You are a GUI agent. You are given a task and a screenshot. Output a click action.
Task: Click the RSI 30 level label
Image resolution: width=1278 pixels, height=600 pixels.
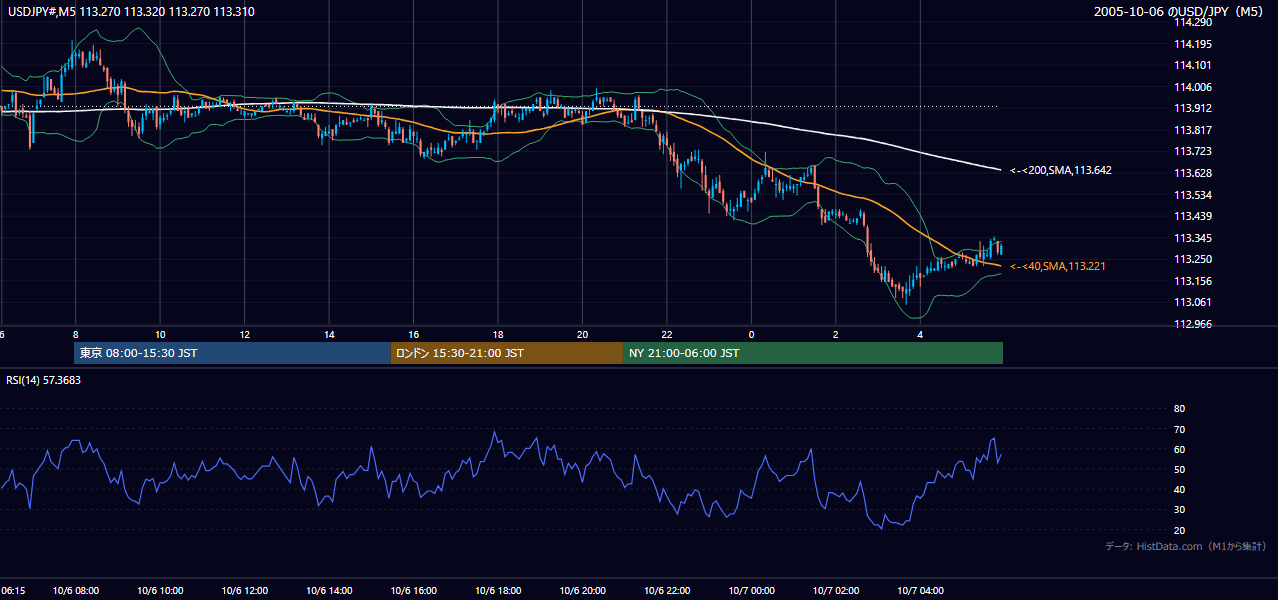tap(1179, 510)
